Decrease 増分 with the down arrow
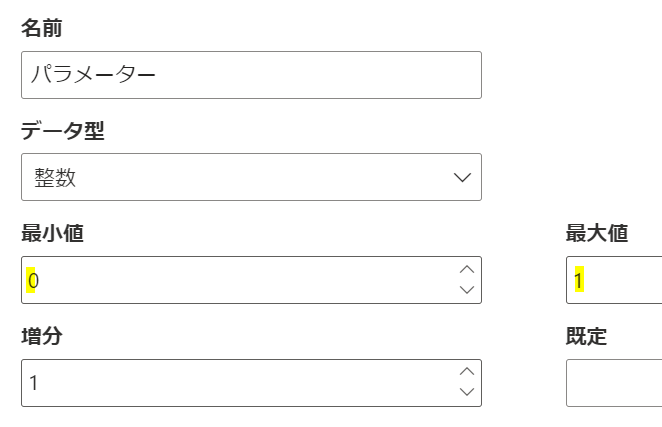The height and width of the screenshot is (427, 662). point(466,393)
